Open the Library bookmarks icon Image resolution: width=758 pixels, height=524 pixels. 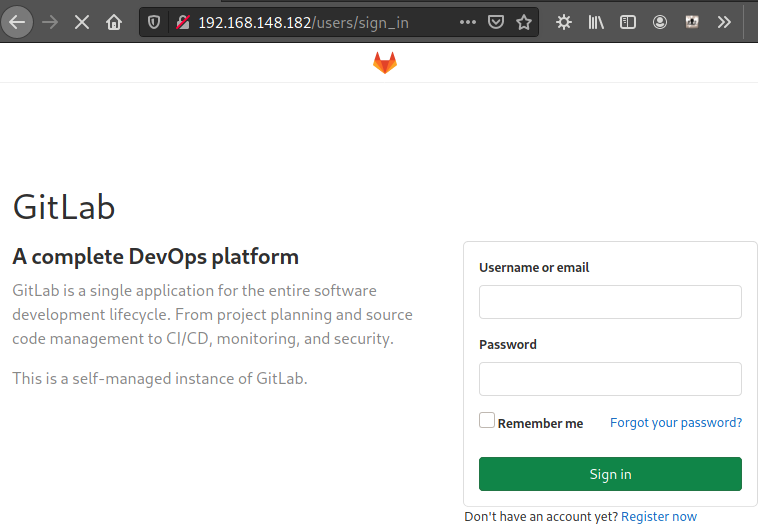click(x=596, y=22)
